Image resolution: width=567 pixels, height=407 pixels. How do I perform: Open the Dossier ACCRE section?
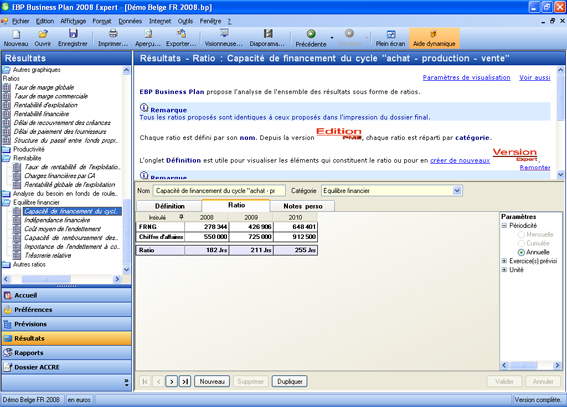coord(67,367)
